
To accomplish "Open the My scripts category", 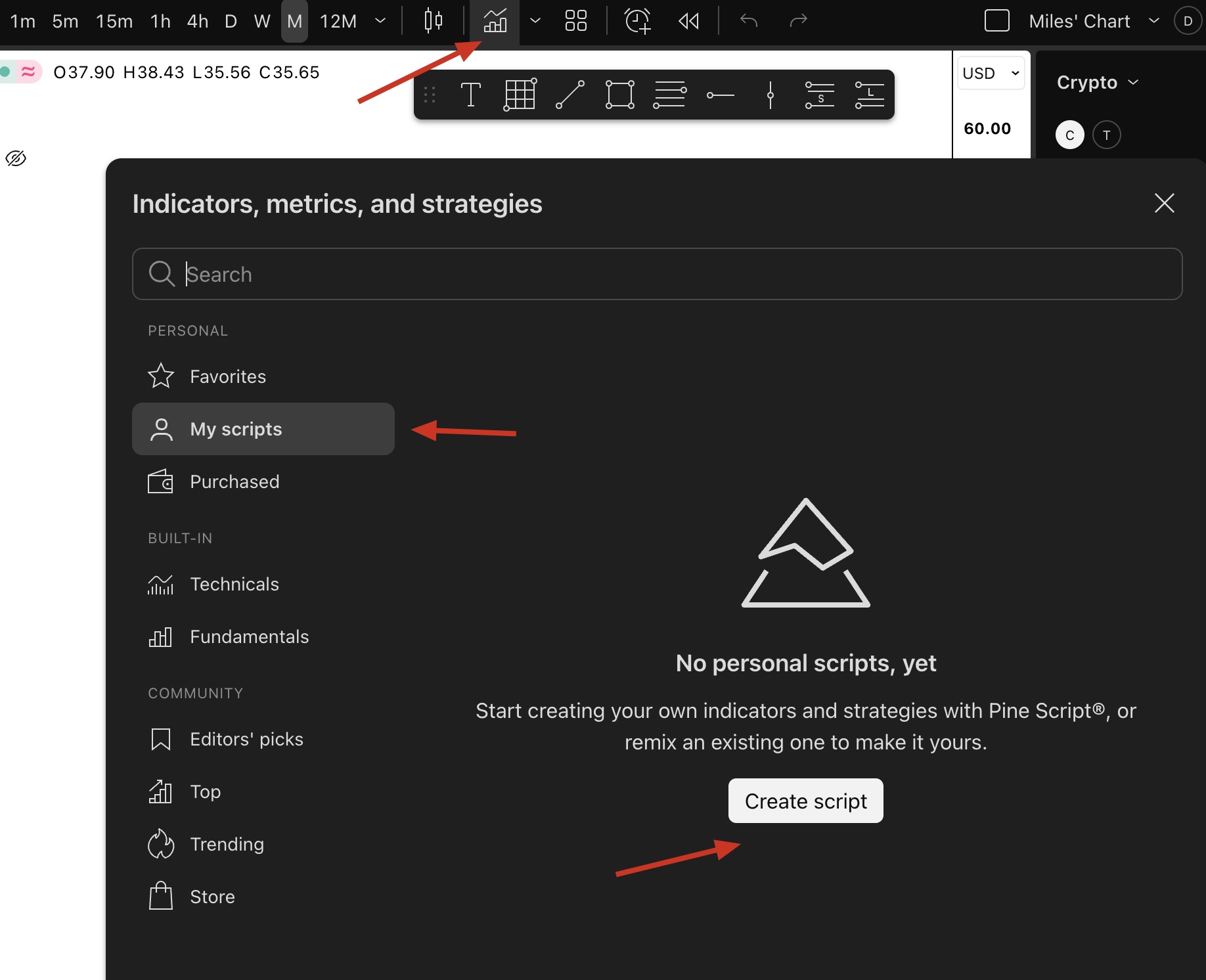I will tap(263, 429).
